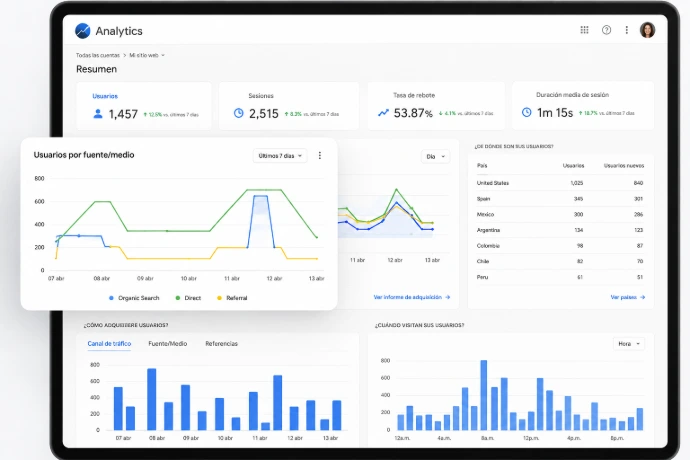Image resolution: width=690 pixels, height=460 pixels.
Task: Open the Ver países link
Action: coord(628,298)
